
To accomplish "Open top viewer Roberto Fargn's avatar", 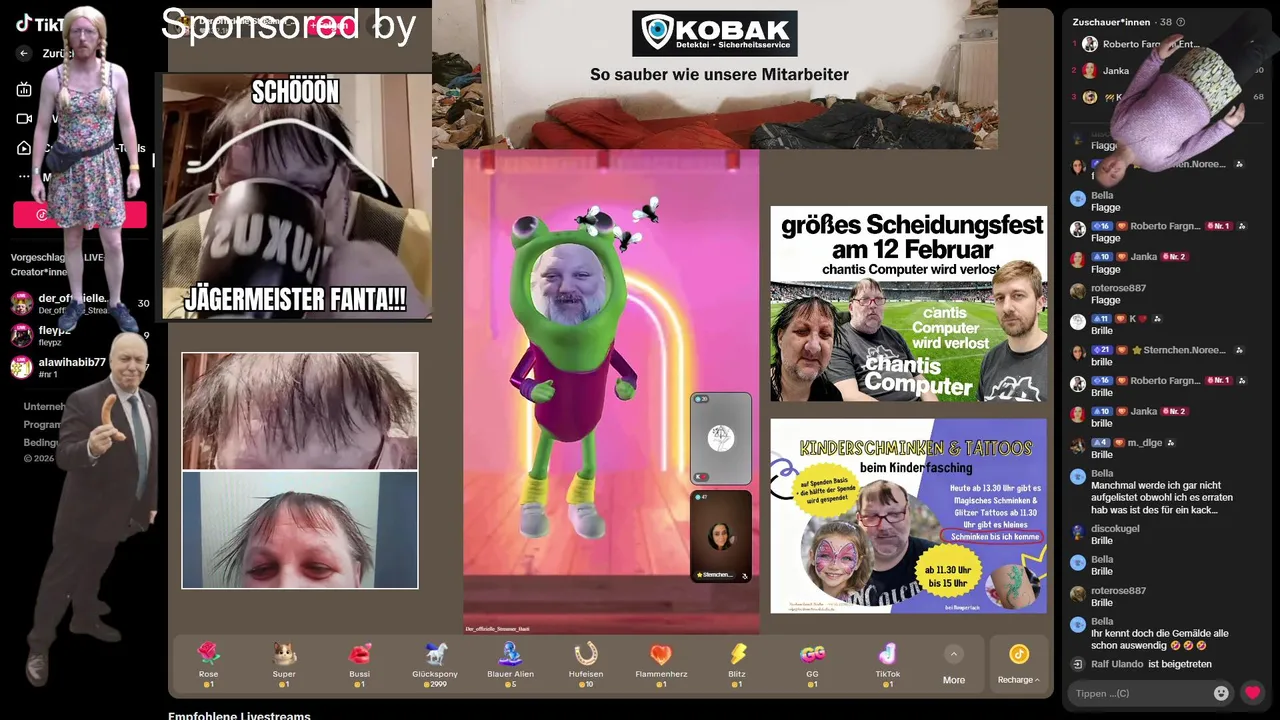I will coord(1090,44).
